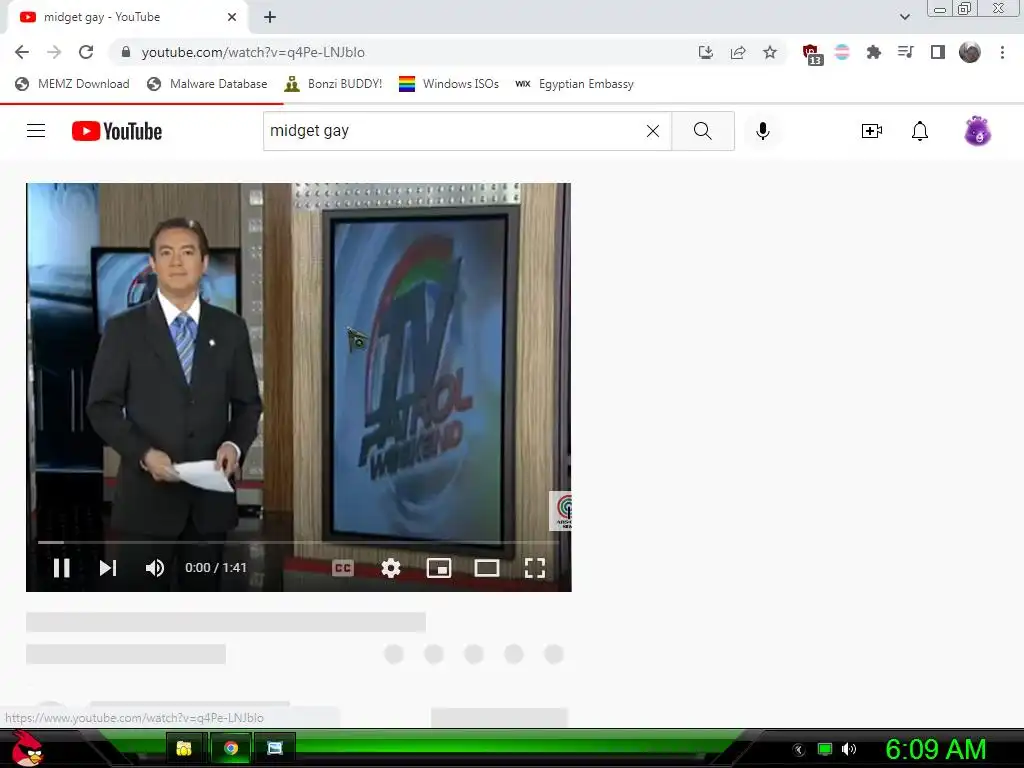Open the Angry Birds start button

(27, 748)
